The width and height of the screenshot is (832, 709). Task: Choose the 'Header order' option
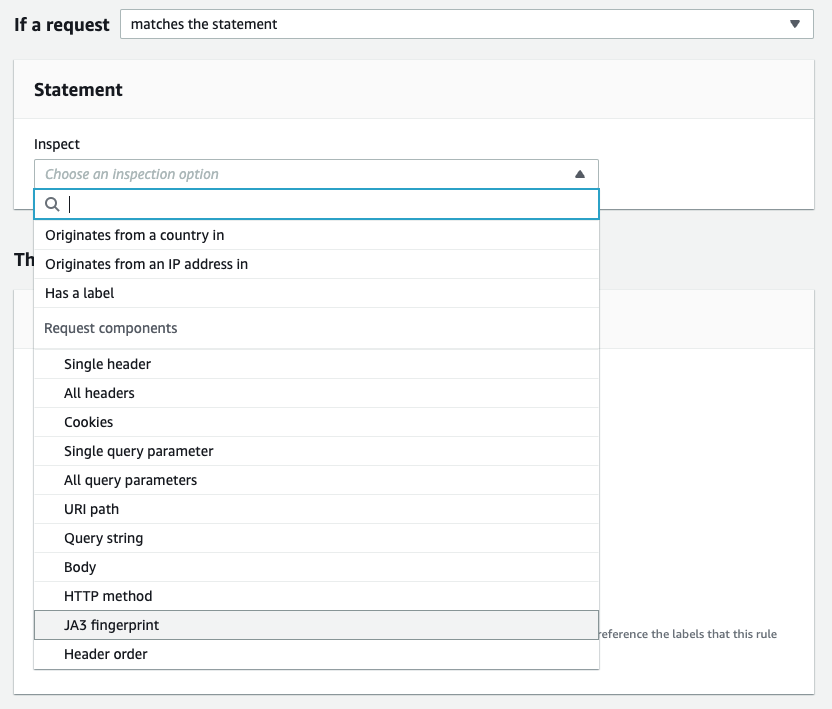tap(316, 654)
